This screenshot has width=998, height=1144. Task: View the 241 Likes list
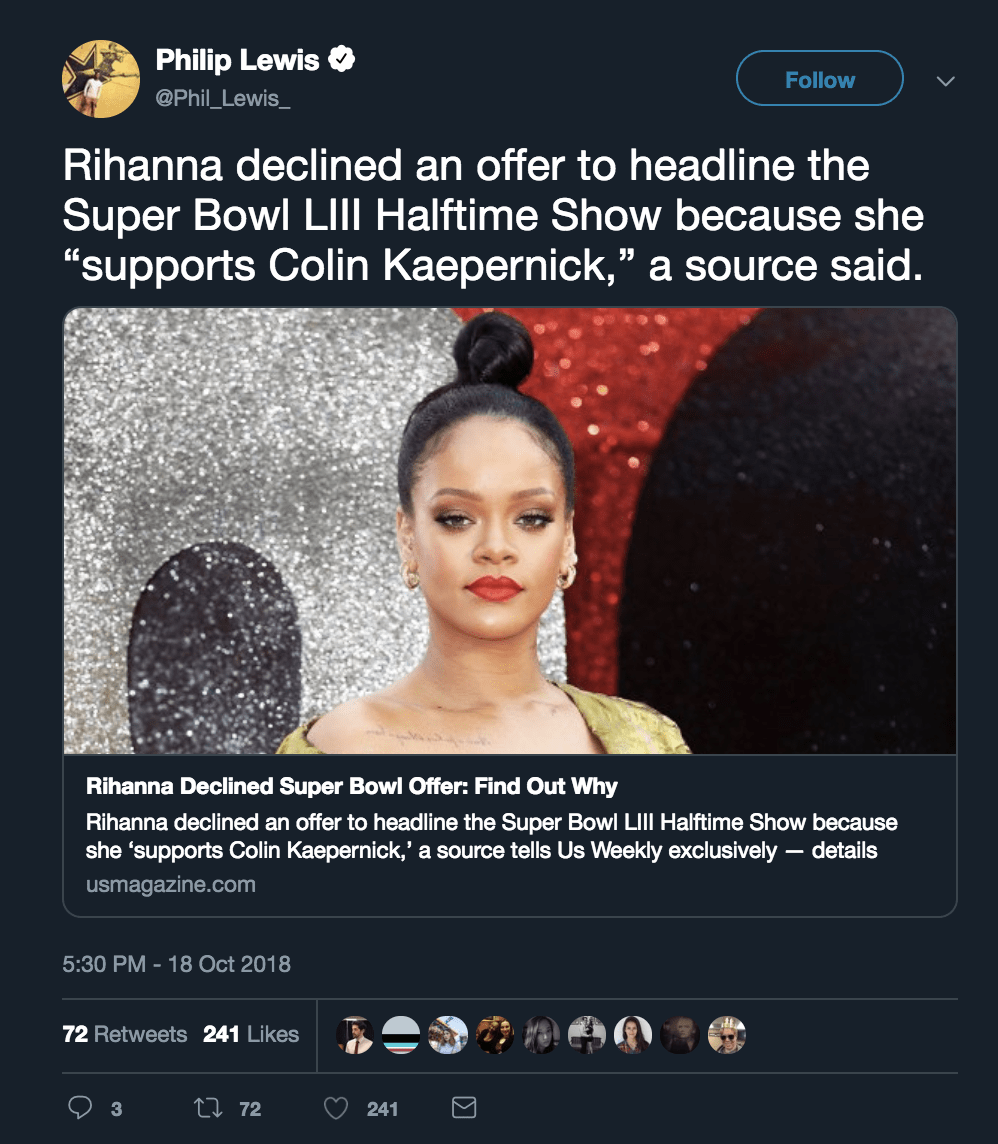point(251,1034)
